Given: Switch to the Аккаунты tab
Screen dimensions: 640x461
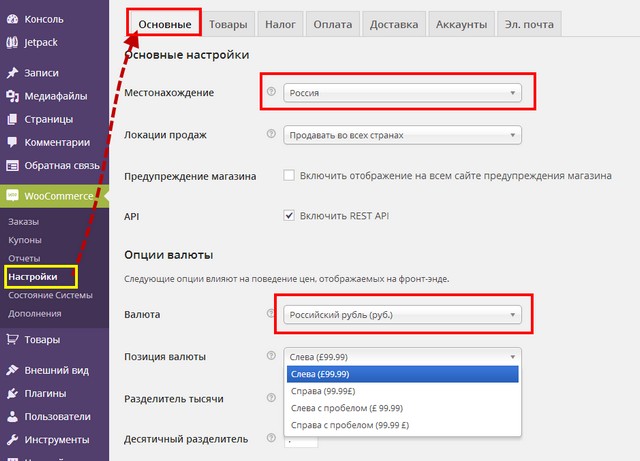Looking at the screenshot, I should pyautogui.click(x=461, y=24).
